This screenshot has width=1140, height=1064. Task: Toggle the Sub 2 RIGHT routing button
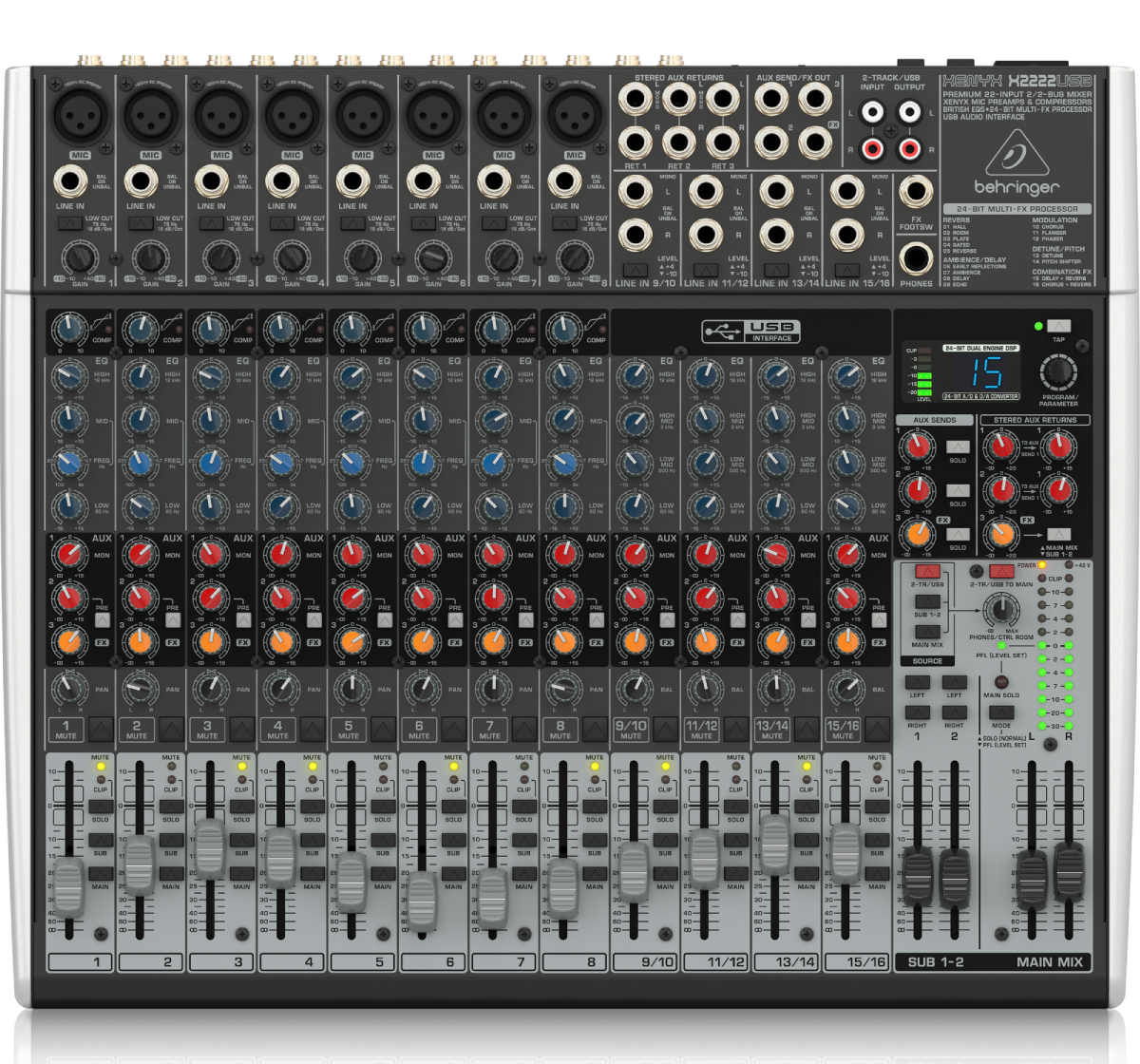point(954,712)
